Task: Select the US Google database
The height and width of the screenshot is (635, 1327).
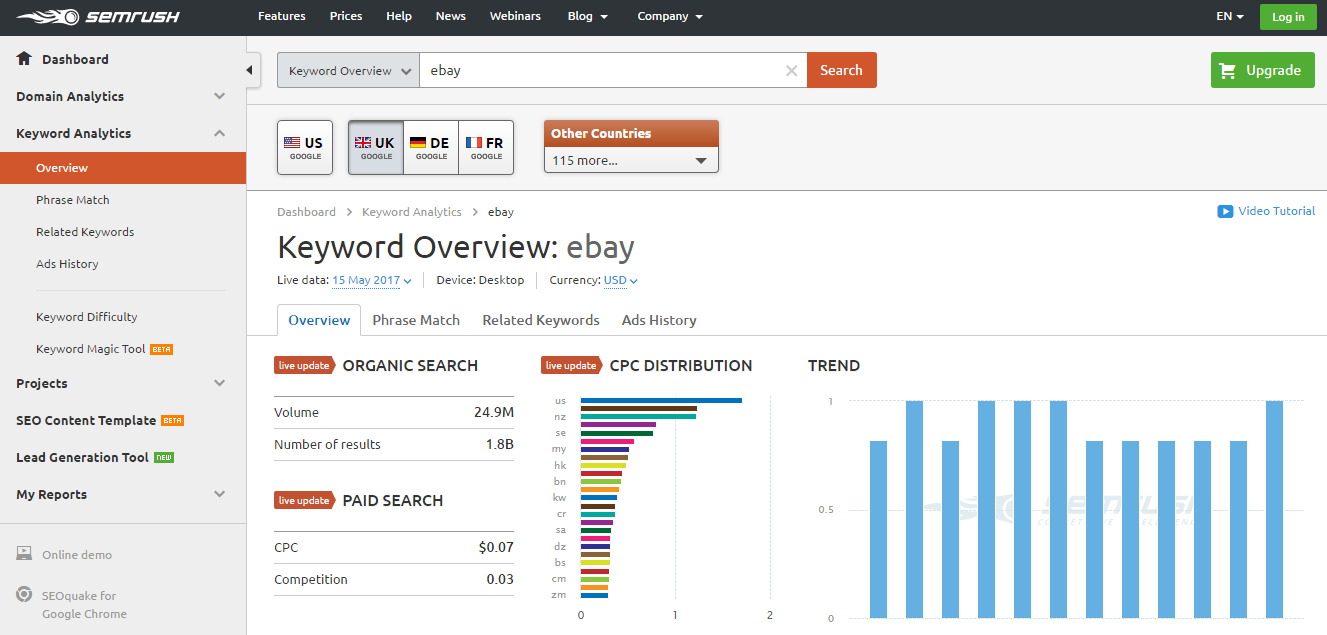Action: click(x=304, y=148)
